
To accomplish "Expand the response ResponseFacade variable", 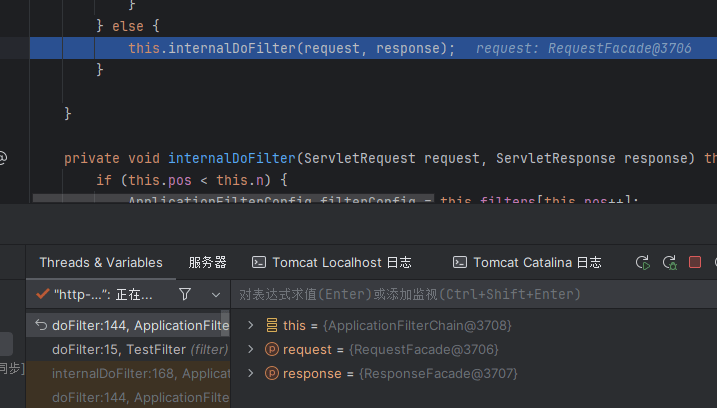I will (251, 373).
